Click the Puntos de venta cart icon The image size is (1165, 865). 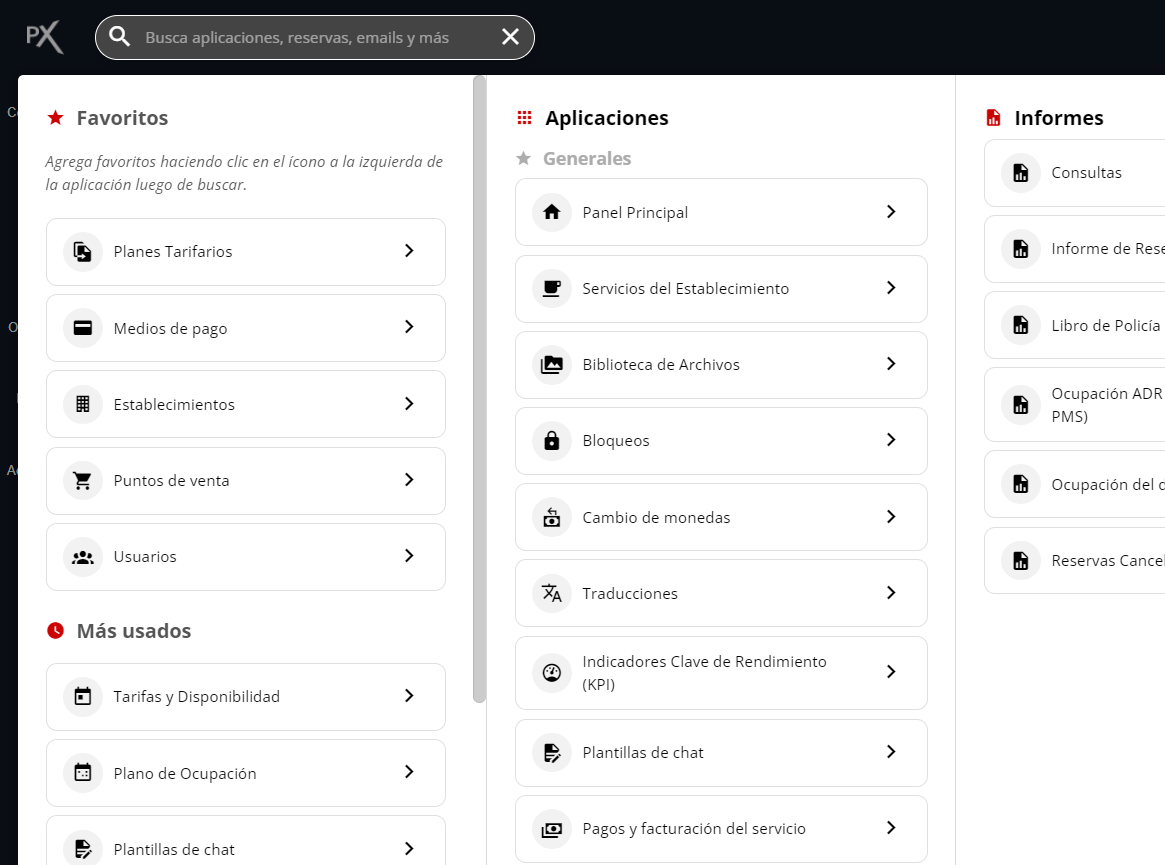(83, 481)
